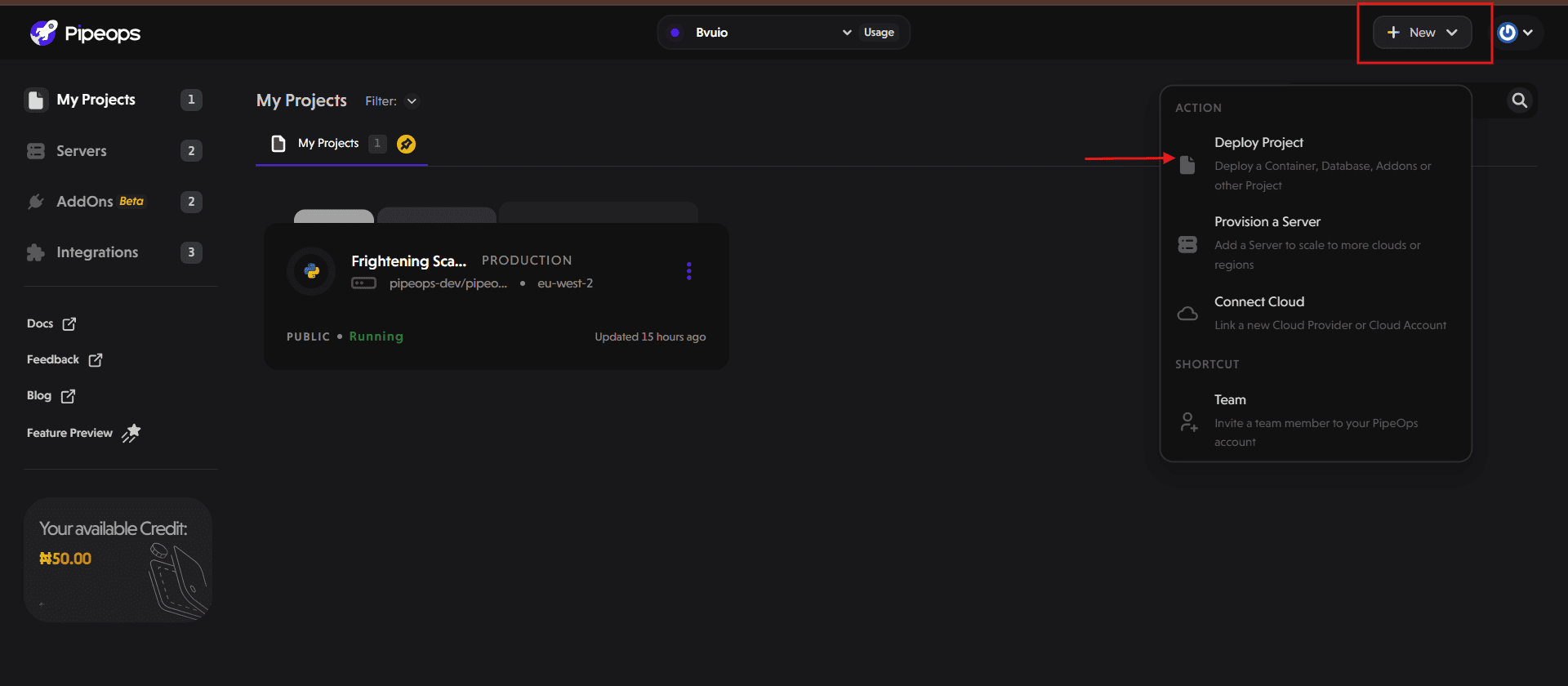Click the power account icon
The width and height of the screenshot is (1568, 686).
point(1508,33)
